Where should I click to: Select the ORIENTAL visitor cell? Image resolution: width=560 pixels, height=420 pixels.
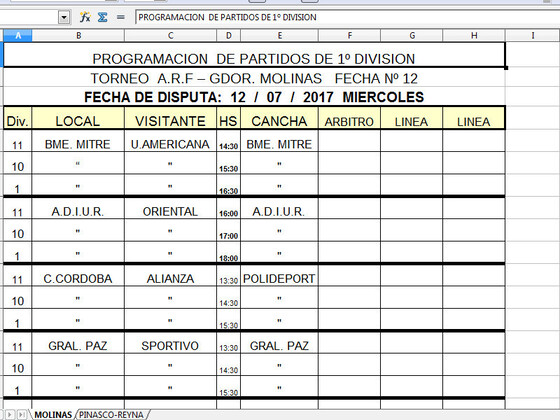[170, 208]
